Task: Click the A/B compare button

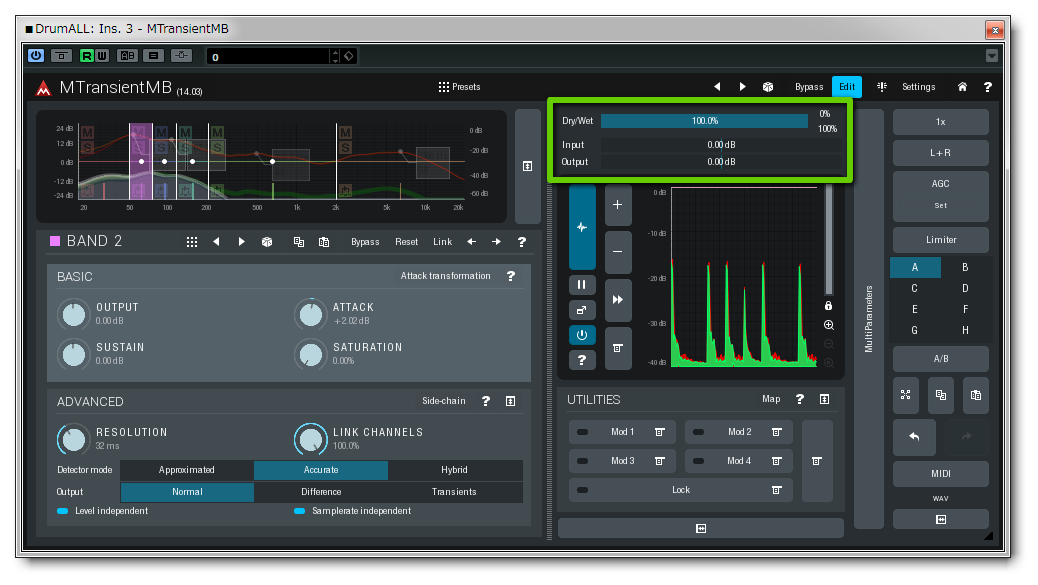Action: click(941, 359)
